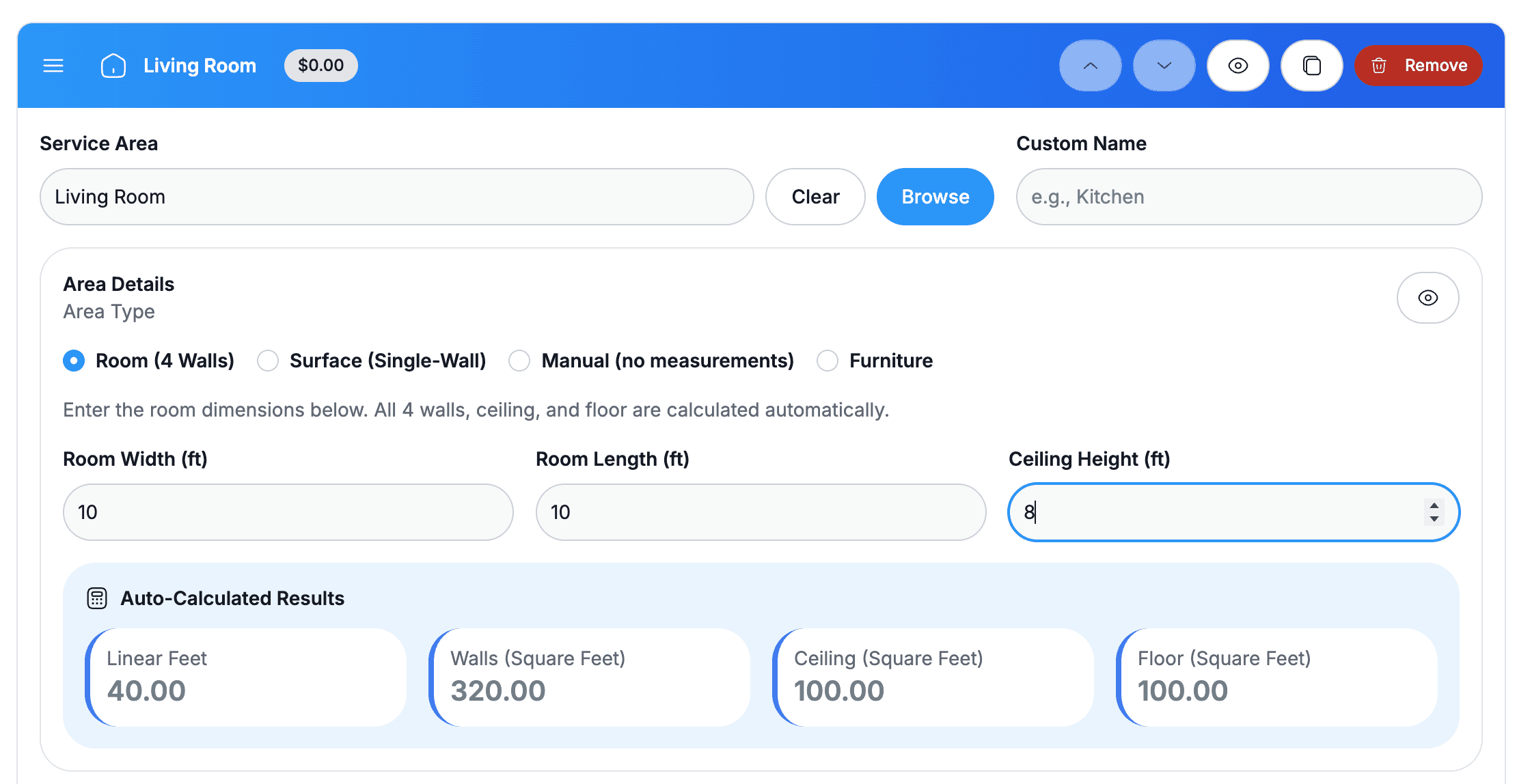Decrement Ceiling Height with the down stepper
This screenshot has height=784, width=1517.
(x=1434, y=519)
